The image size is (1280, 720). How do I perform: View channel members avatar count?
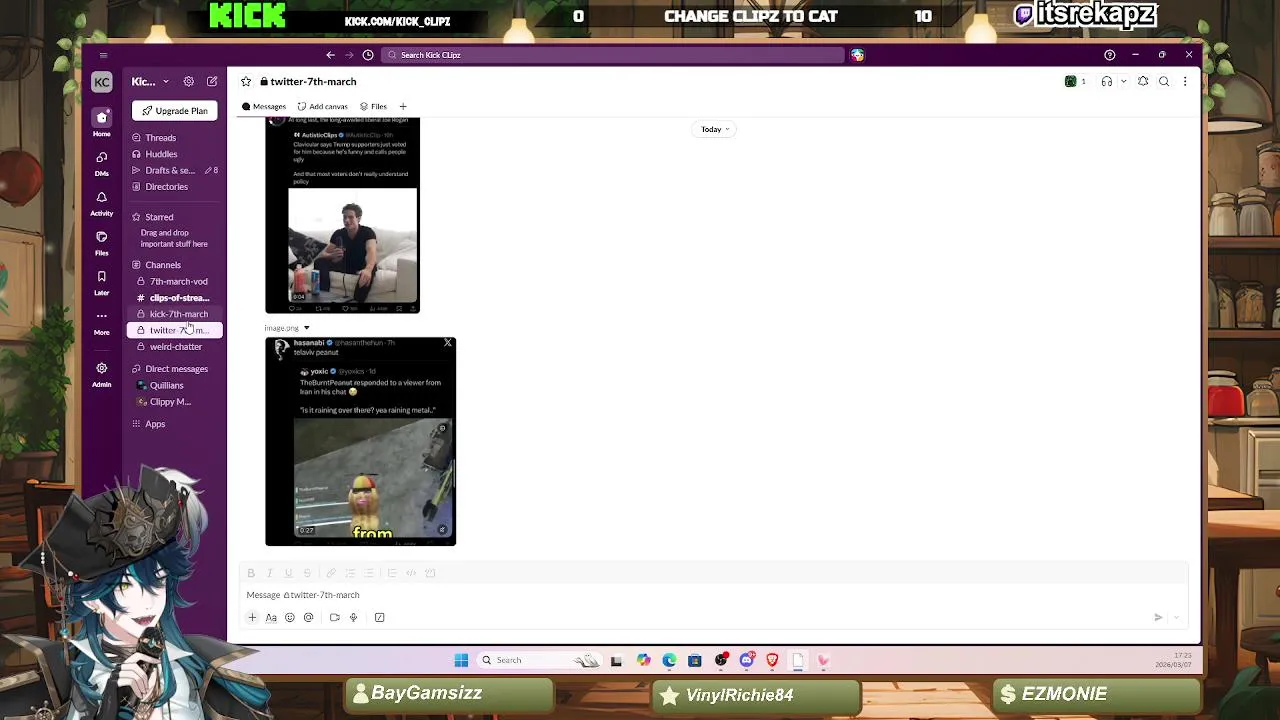1076,82
